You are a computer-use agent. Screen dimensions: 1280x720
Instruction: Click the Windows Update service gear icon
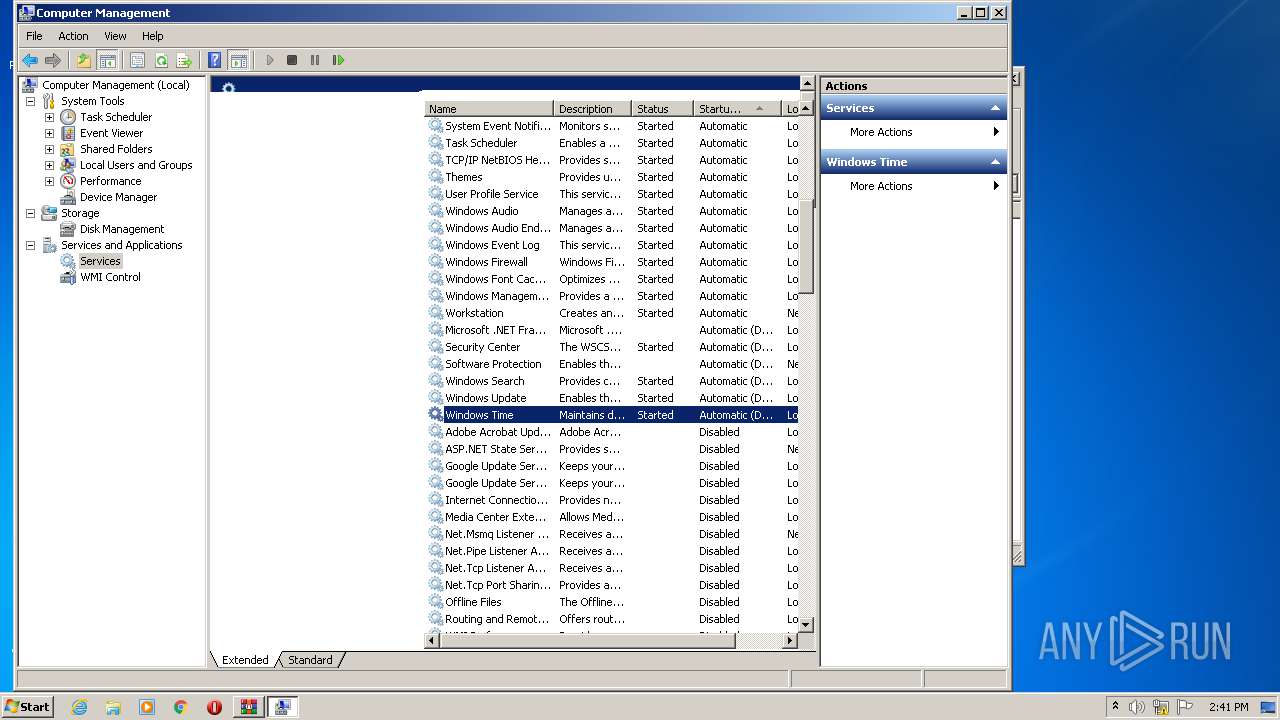click(435, 398)
